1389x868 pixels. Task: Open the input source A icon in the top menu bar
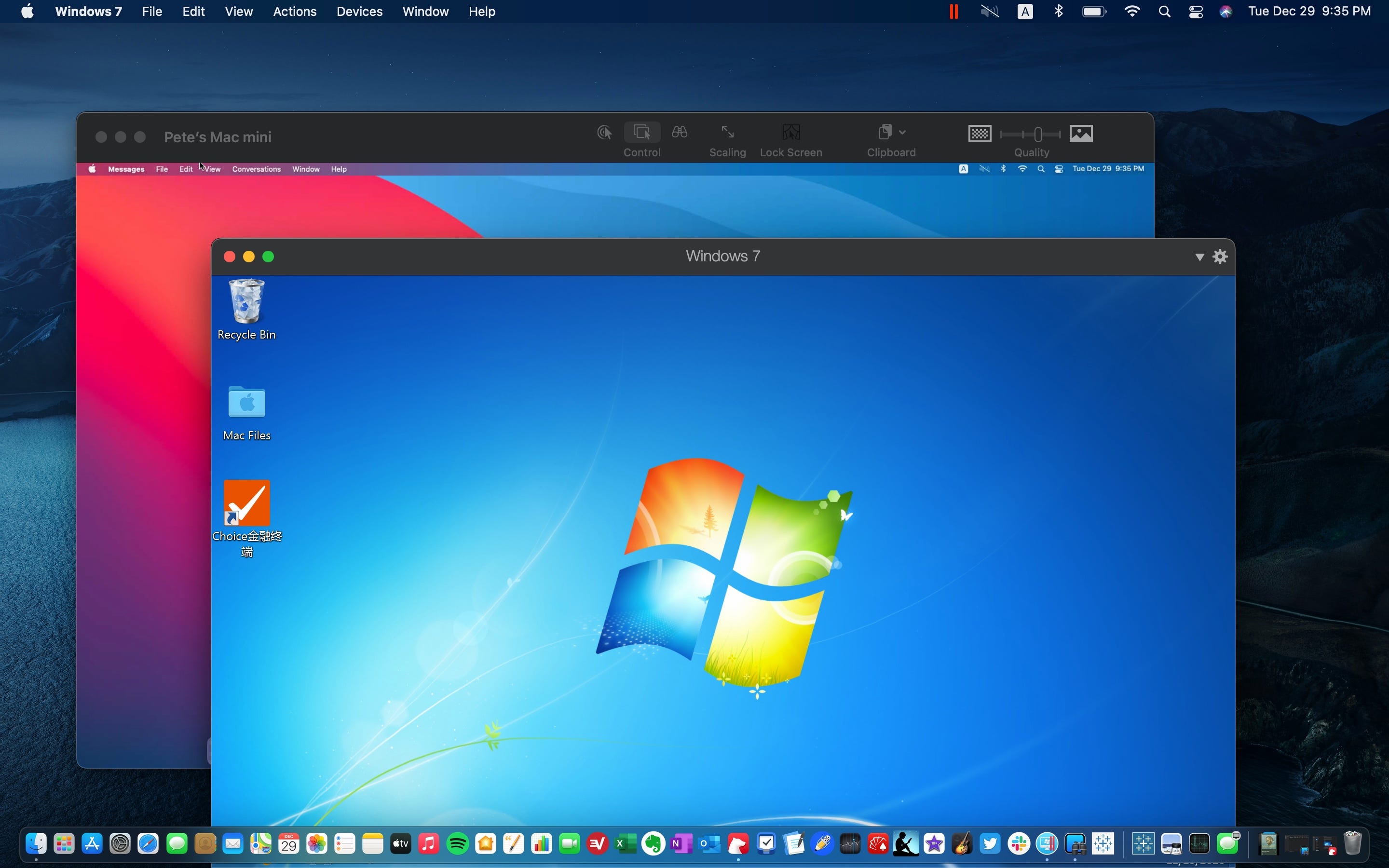coord(1025,12)
